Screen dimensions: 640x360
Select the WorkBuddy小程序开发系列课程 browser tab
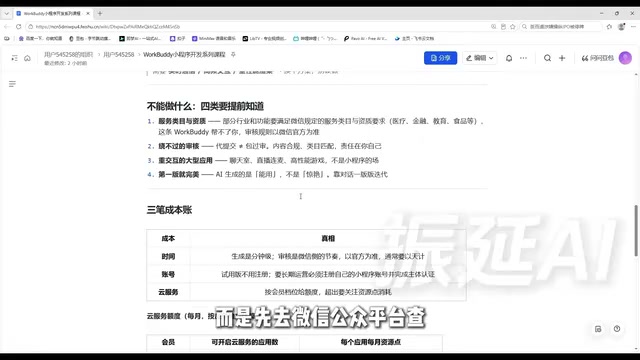53,13
